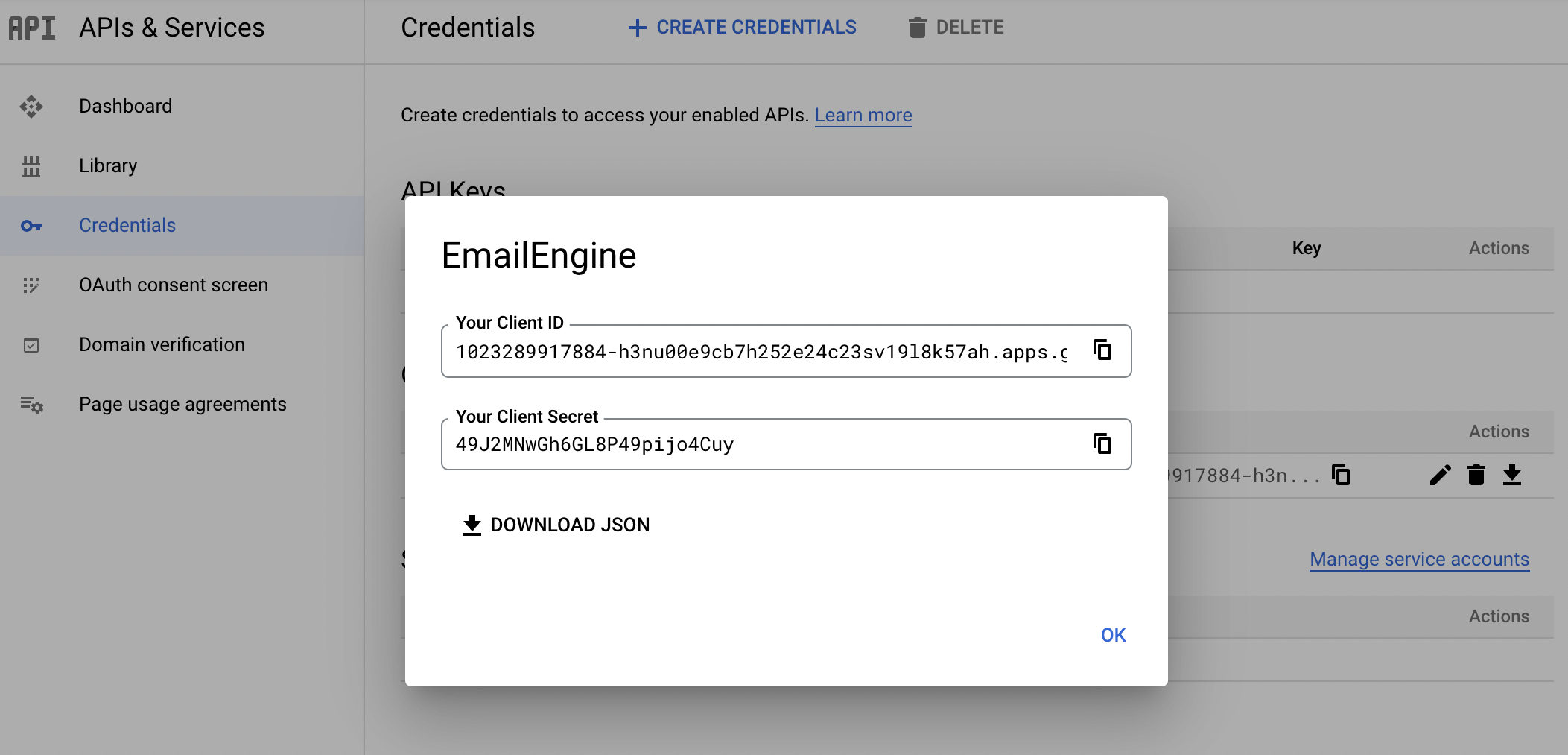Edit the OAuth client with pencil icon
This screenshot has width=1568, height=755.
click(1441, 475)
